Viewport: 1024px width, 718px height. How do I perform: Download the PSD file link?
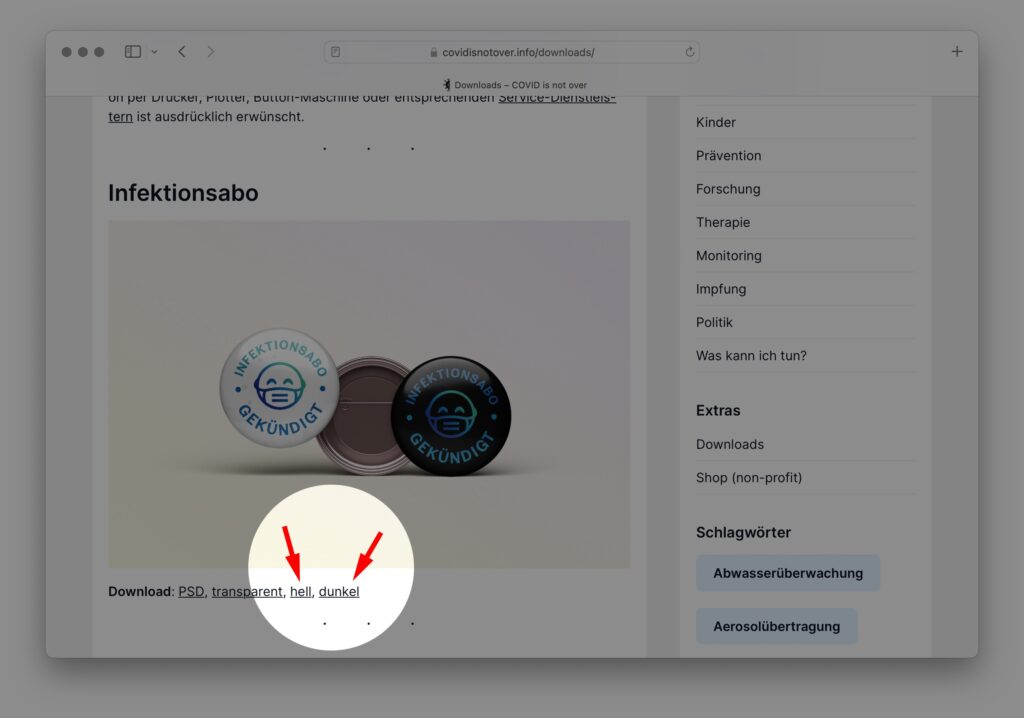[191, 592]
